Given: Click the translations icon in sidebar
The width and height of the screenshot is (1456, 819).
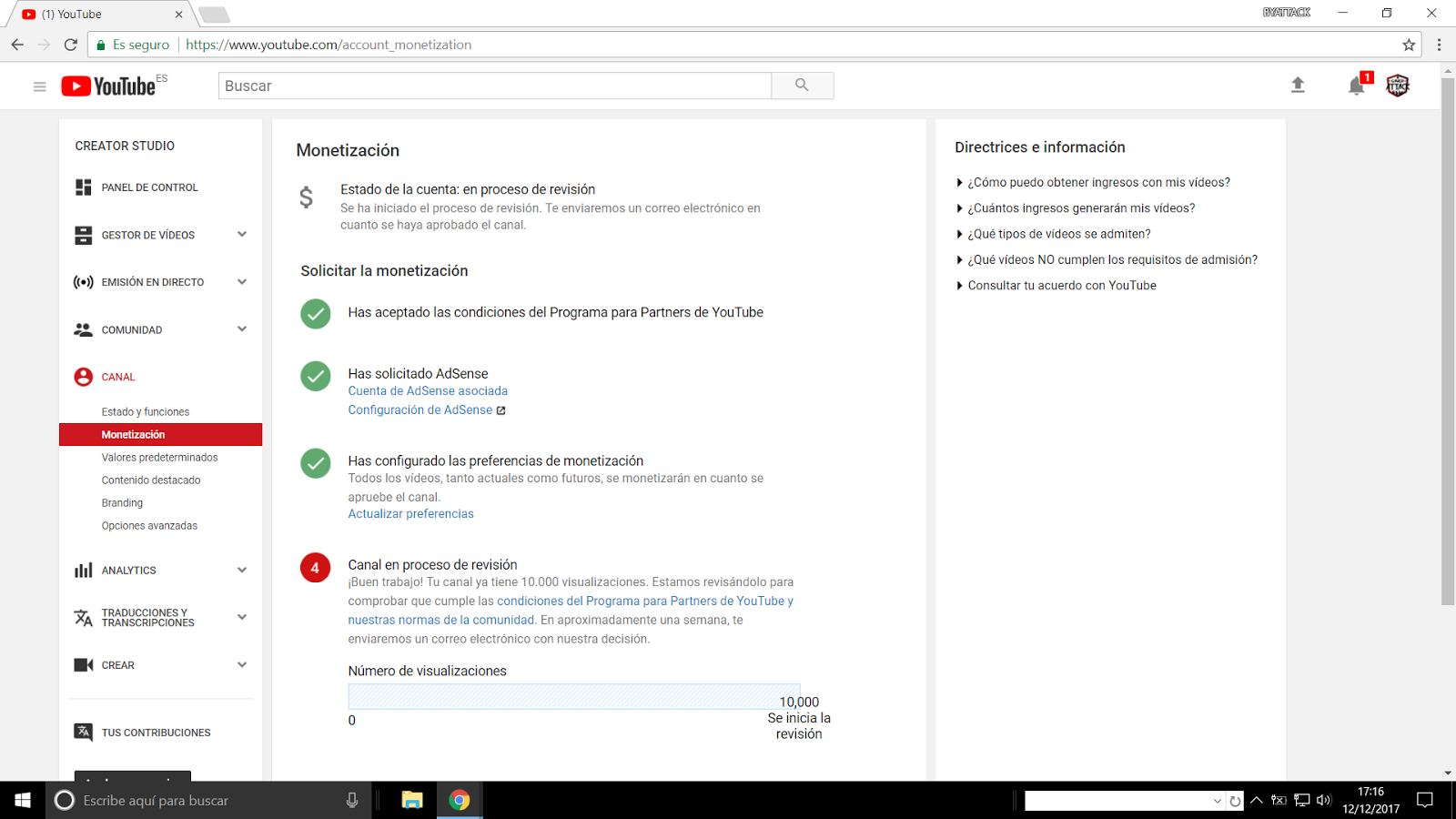Looking at the screenshot, I should click(x=84, y=618).
